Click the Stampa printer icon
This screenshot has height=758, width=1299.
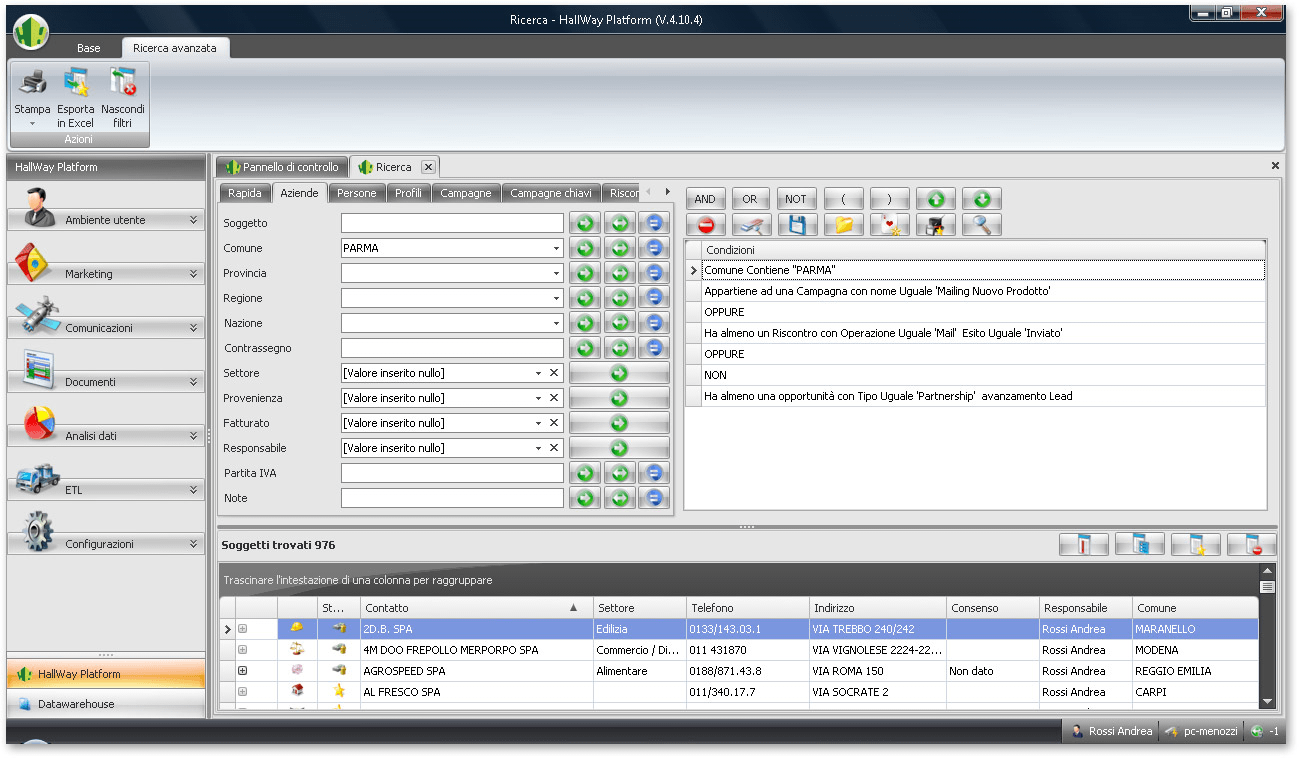click(x=32, y=84)
